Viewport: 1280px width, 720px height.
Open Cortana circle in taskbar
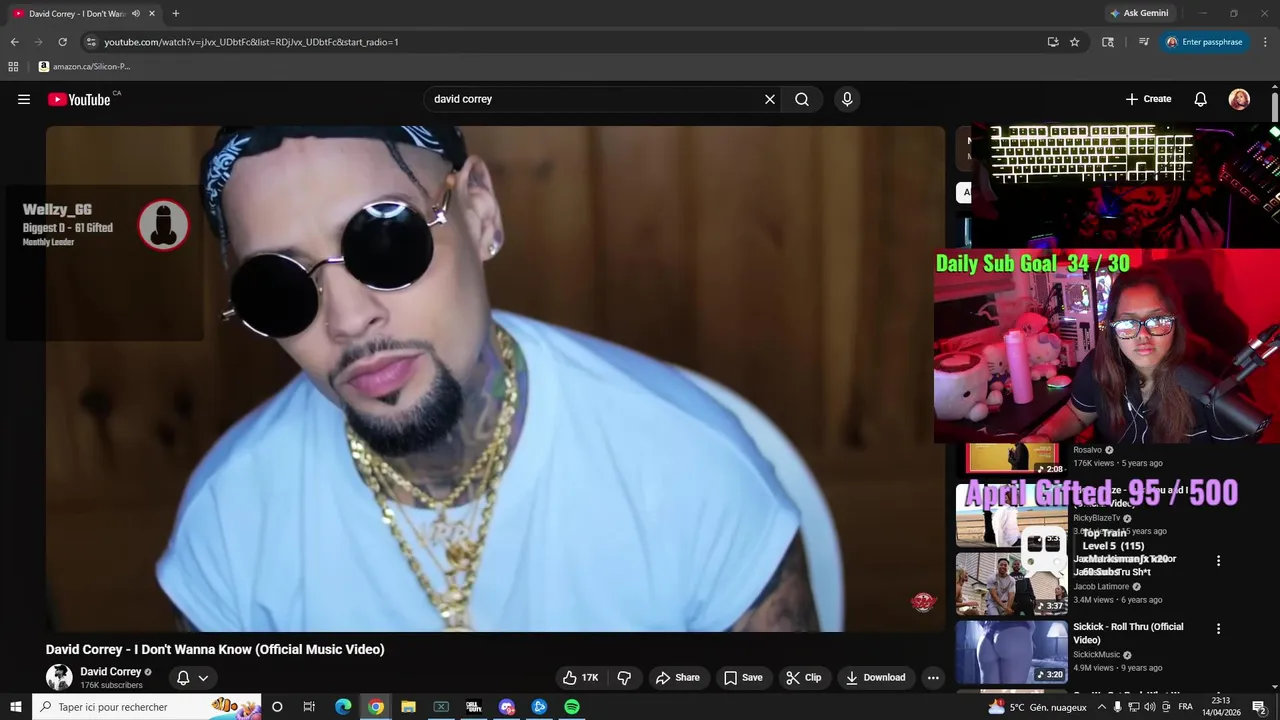point(277,707)
